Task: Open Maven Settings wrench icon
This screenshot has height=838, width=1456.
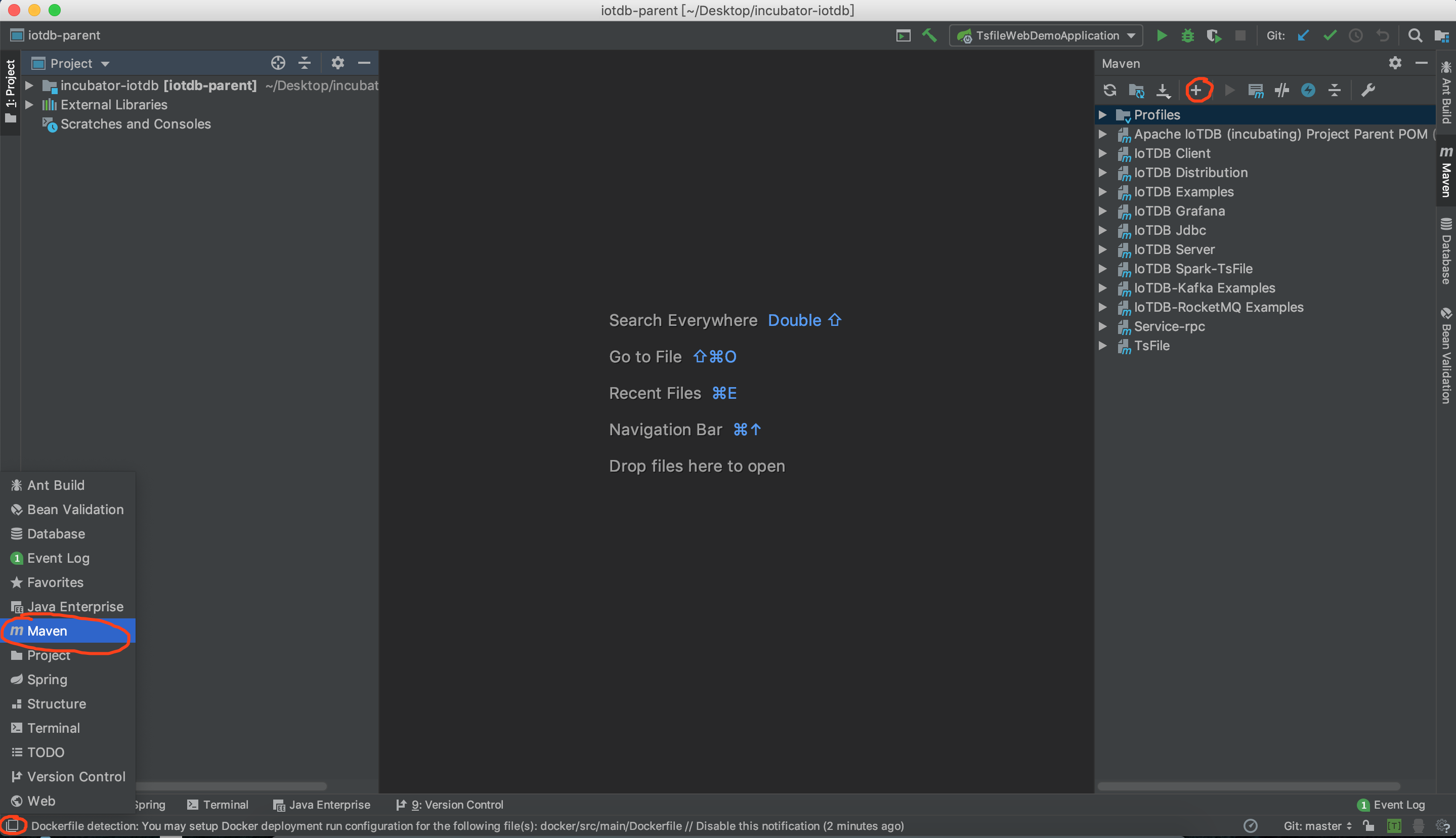Action: [x=1368, y=91]
